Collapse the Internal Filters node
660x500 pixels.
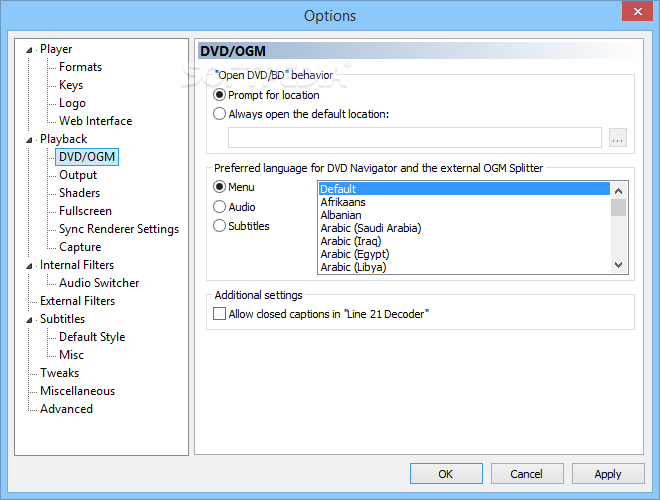pyautogui.click(x=29, y=266)
